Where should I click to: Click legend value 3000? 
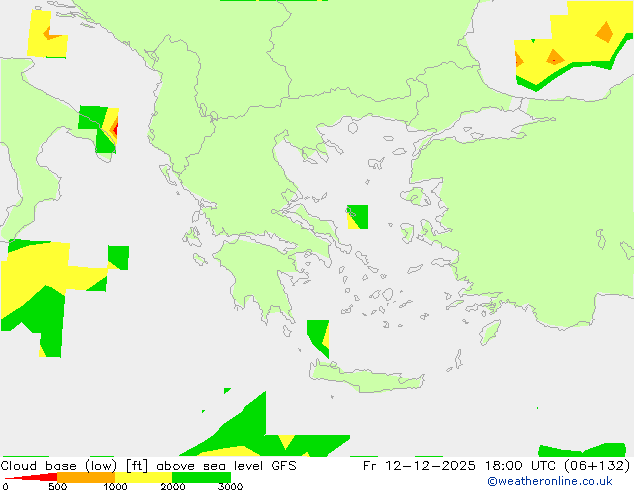click(230, 486)
